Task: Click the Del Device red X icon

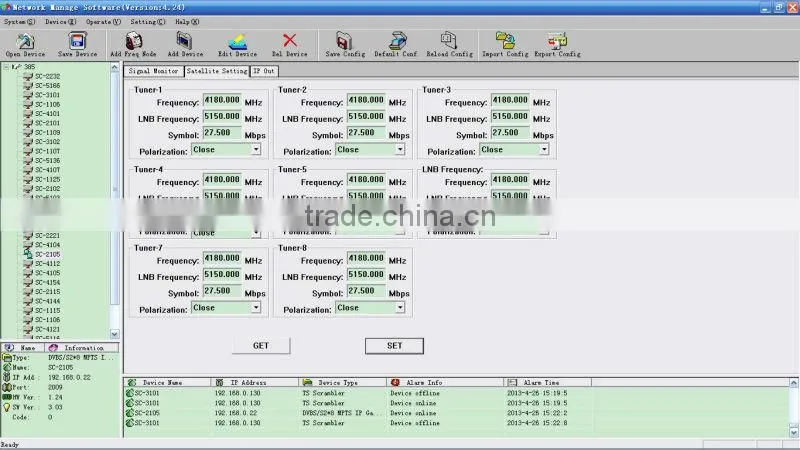Action: coord(290,40)
